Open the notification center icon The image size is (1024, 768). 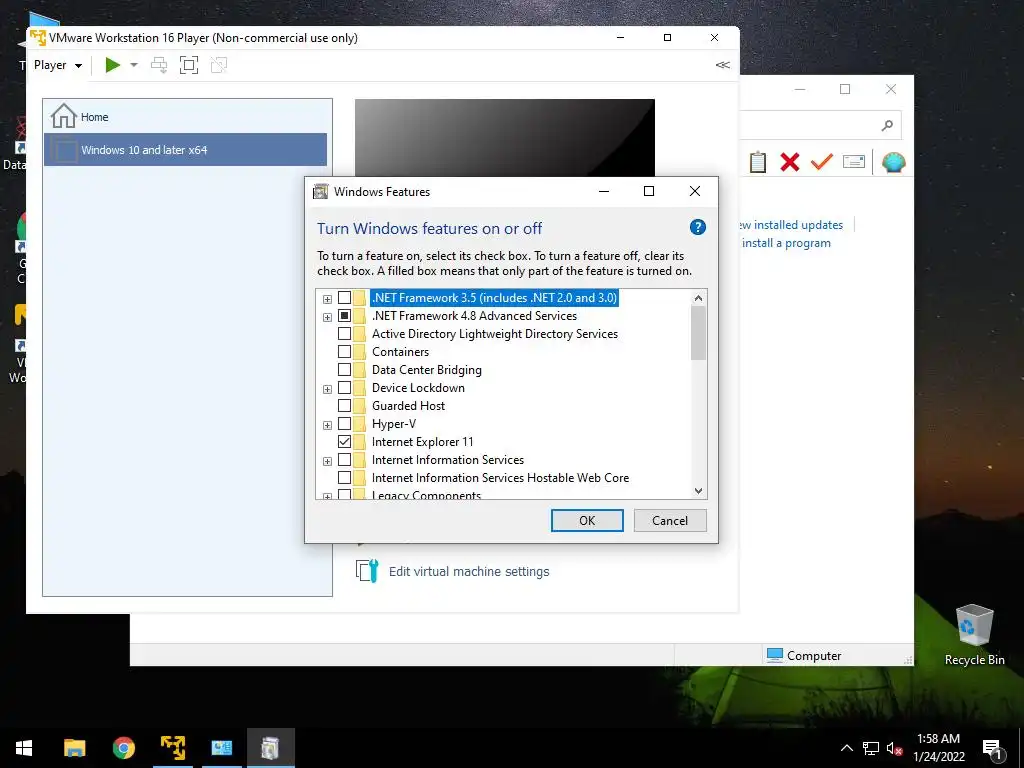coord(992,749)
